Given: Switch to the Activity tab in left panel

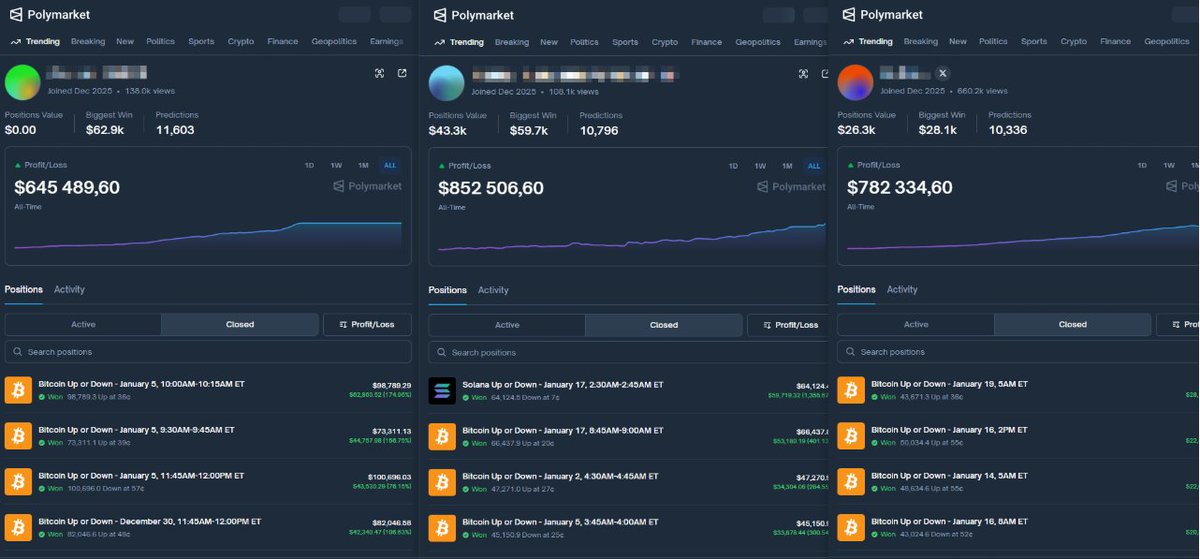Looking at the screenshot, I should [x=69, y=290].
